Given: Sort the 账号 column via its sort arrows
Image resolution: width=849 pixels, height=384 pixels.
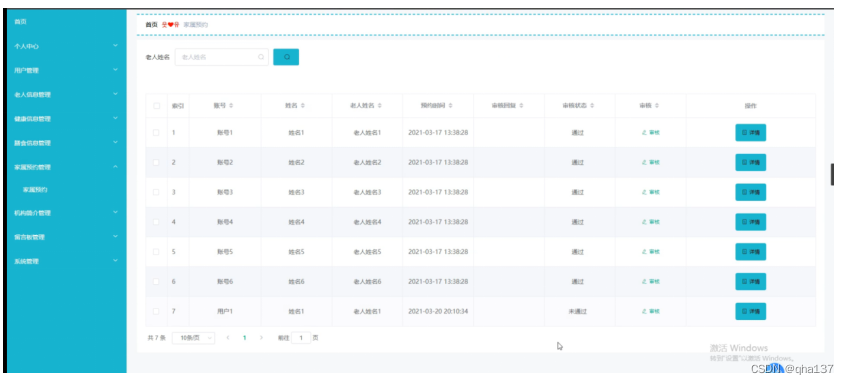Looking at the screenshot, I should click(231, 106).
